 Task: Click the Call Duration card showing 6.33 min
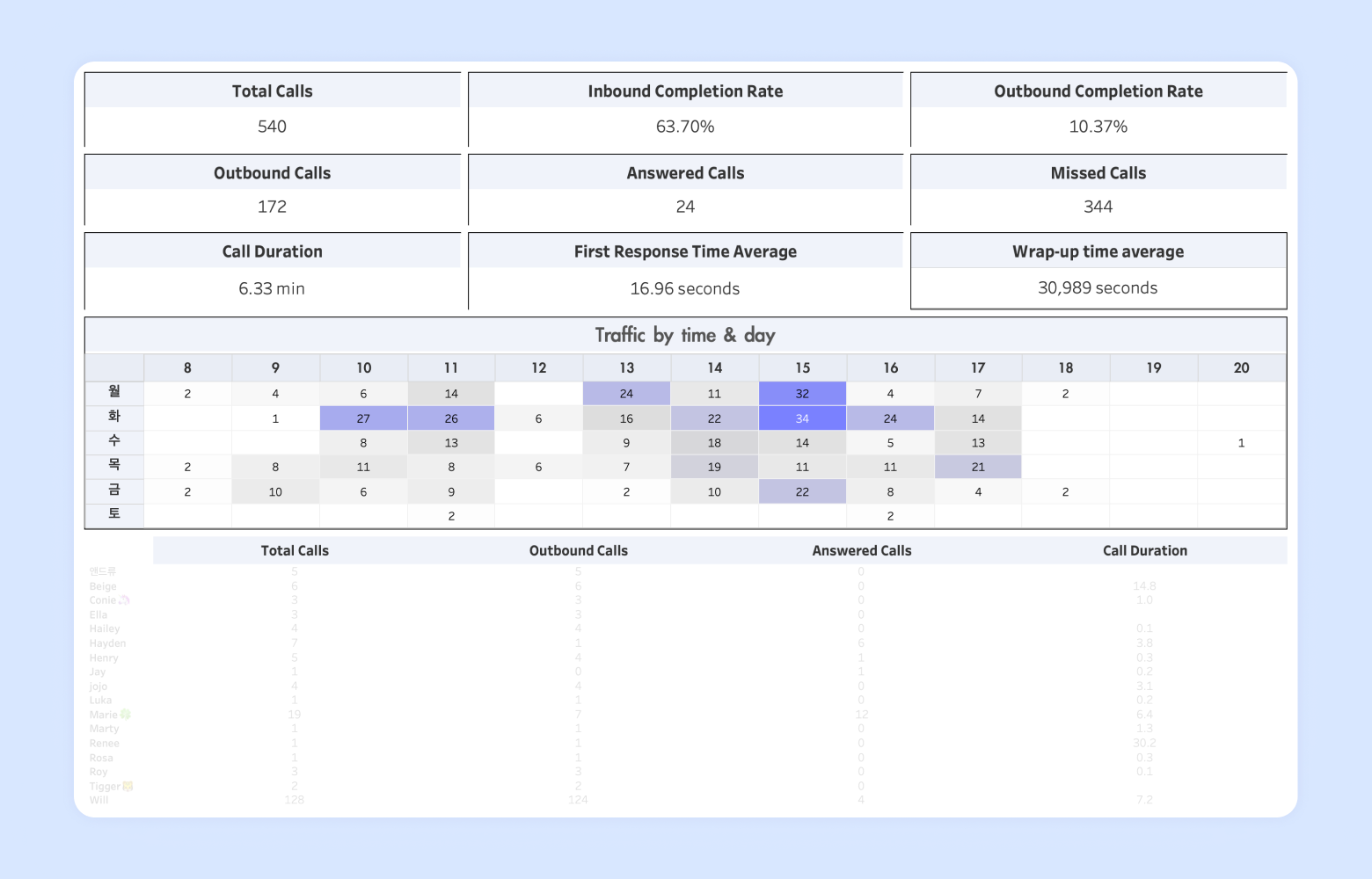point(272,271)
